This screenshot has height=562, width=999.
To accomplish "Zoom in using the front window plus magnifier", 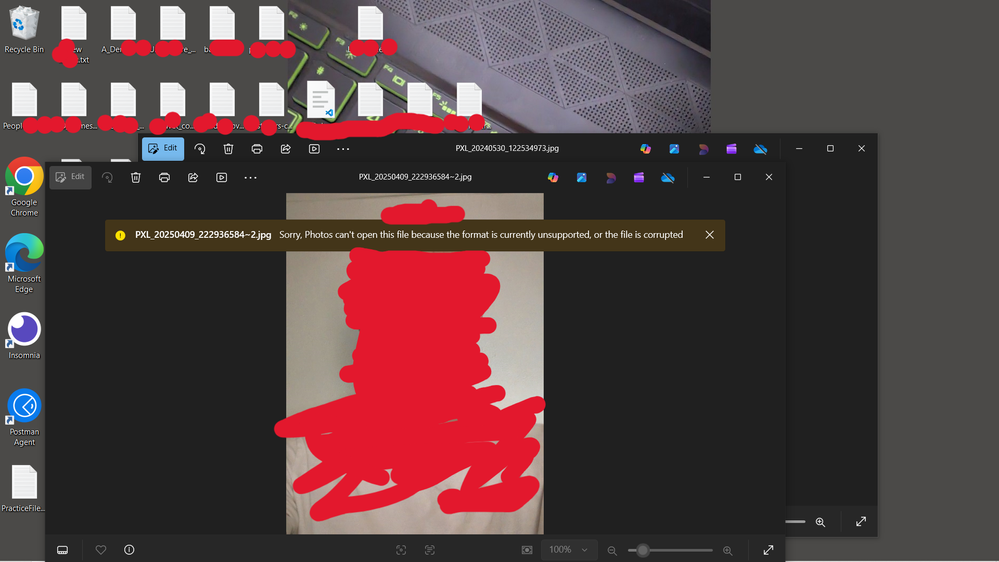I will point(728,551).
